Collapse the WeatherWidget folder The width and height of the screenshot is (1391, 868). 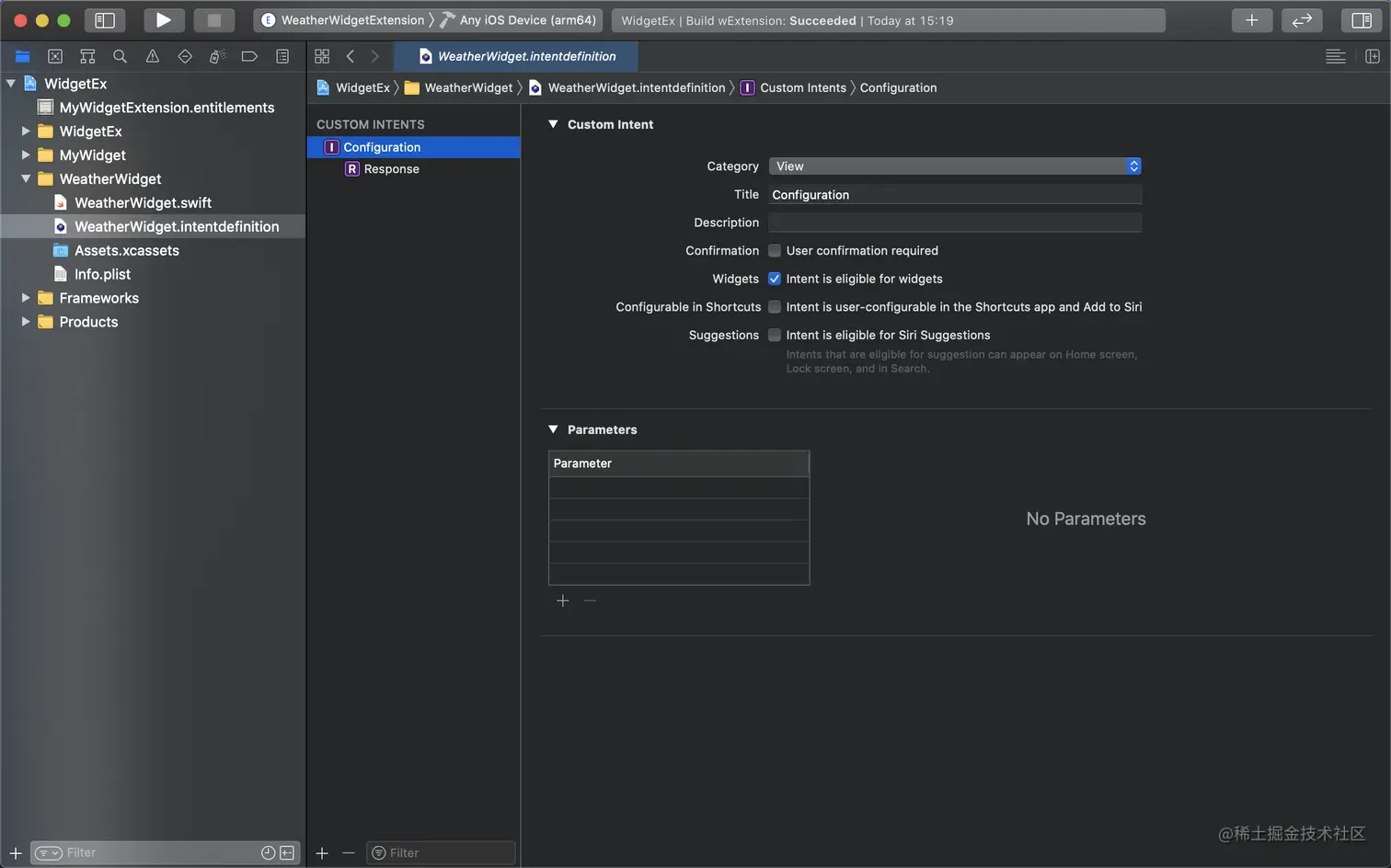pyautogui.click(x=26, y=179)
